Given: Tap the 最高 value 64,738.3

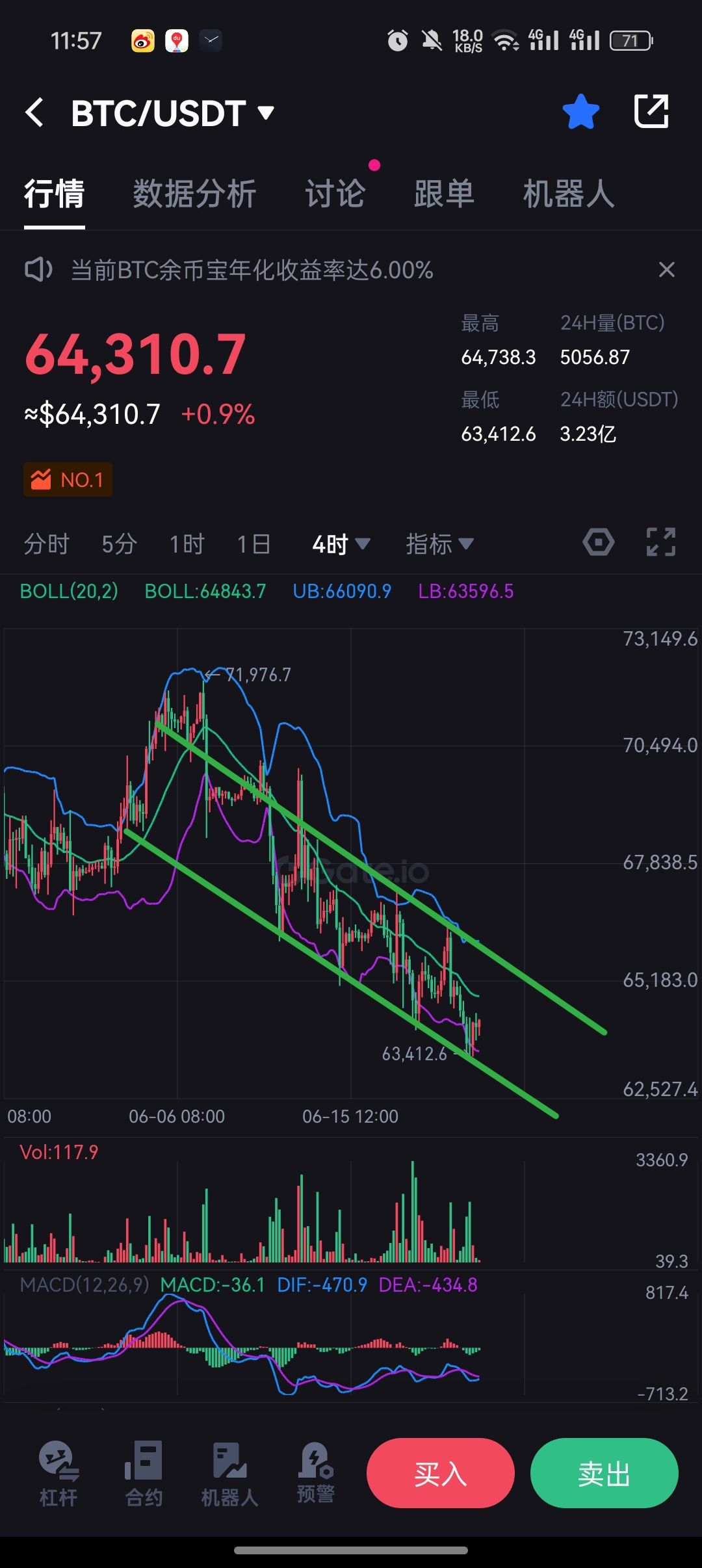Looking at the screenshot, I should coord(499,357).
